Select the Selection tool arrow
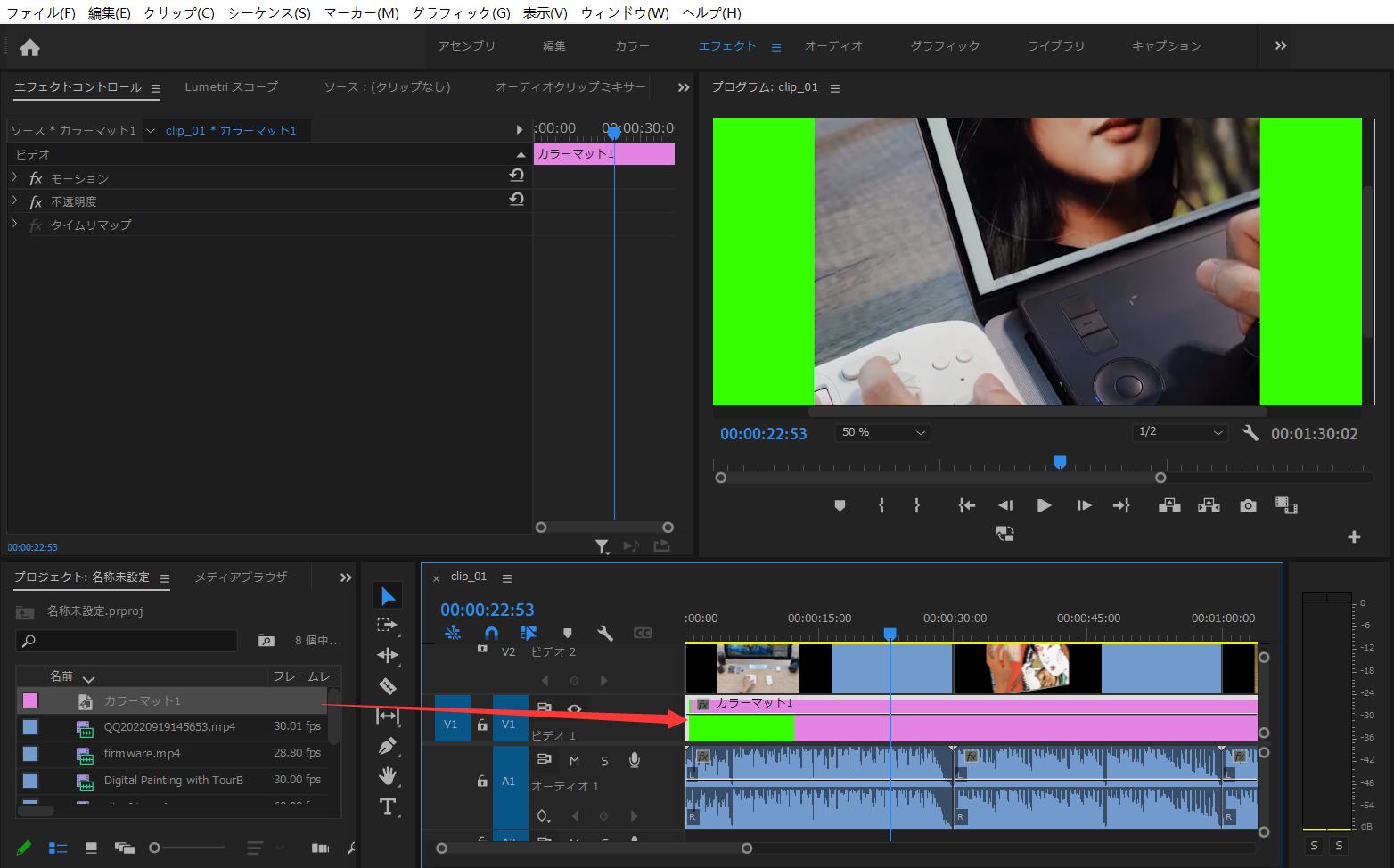Image resolution: width=1394 pixels, height=868 pixels. [x=388, y=595]
